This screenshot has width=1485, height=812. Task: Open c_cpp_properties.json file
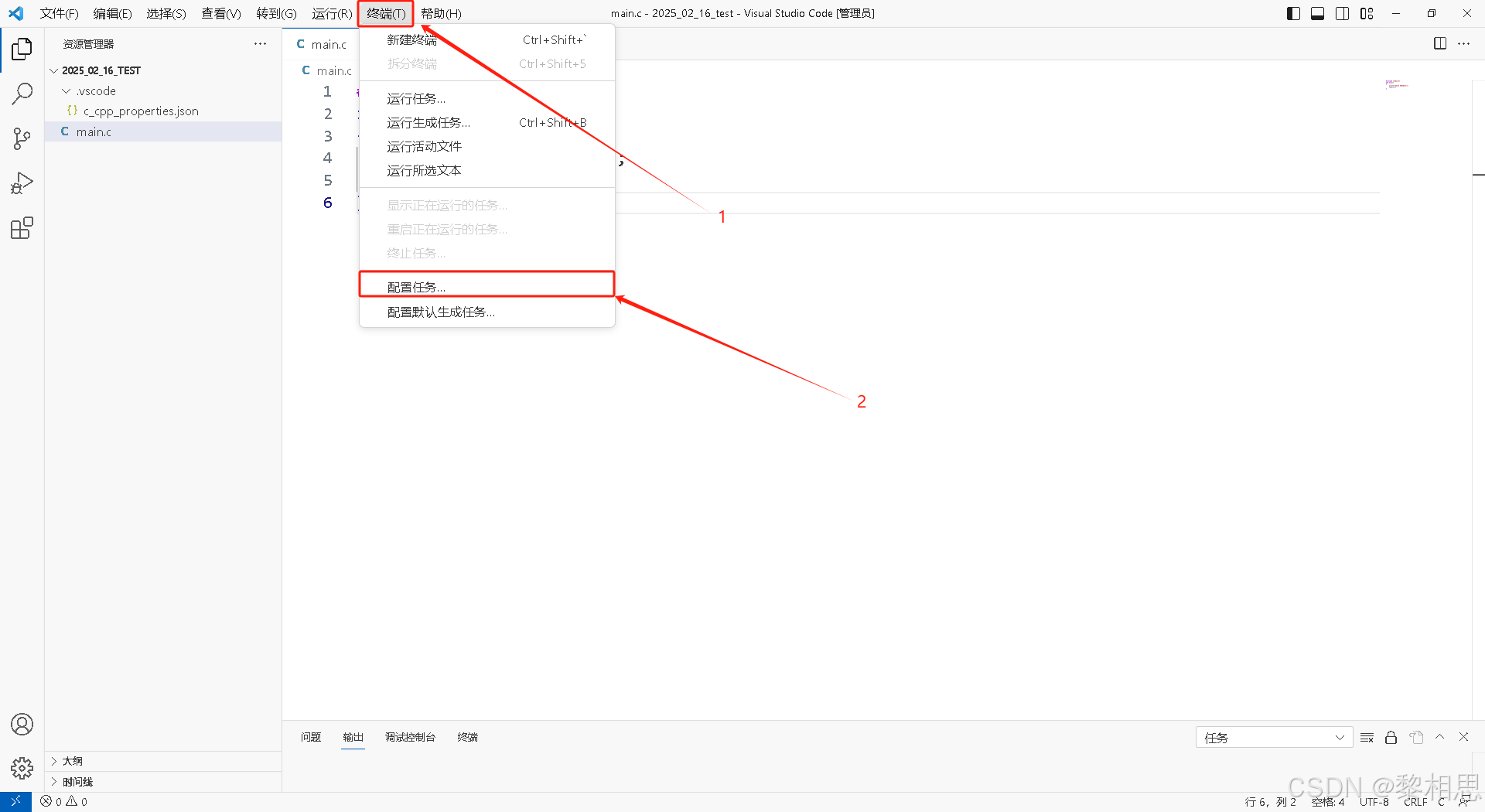(x=163, y=111)
